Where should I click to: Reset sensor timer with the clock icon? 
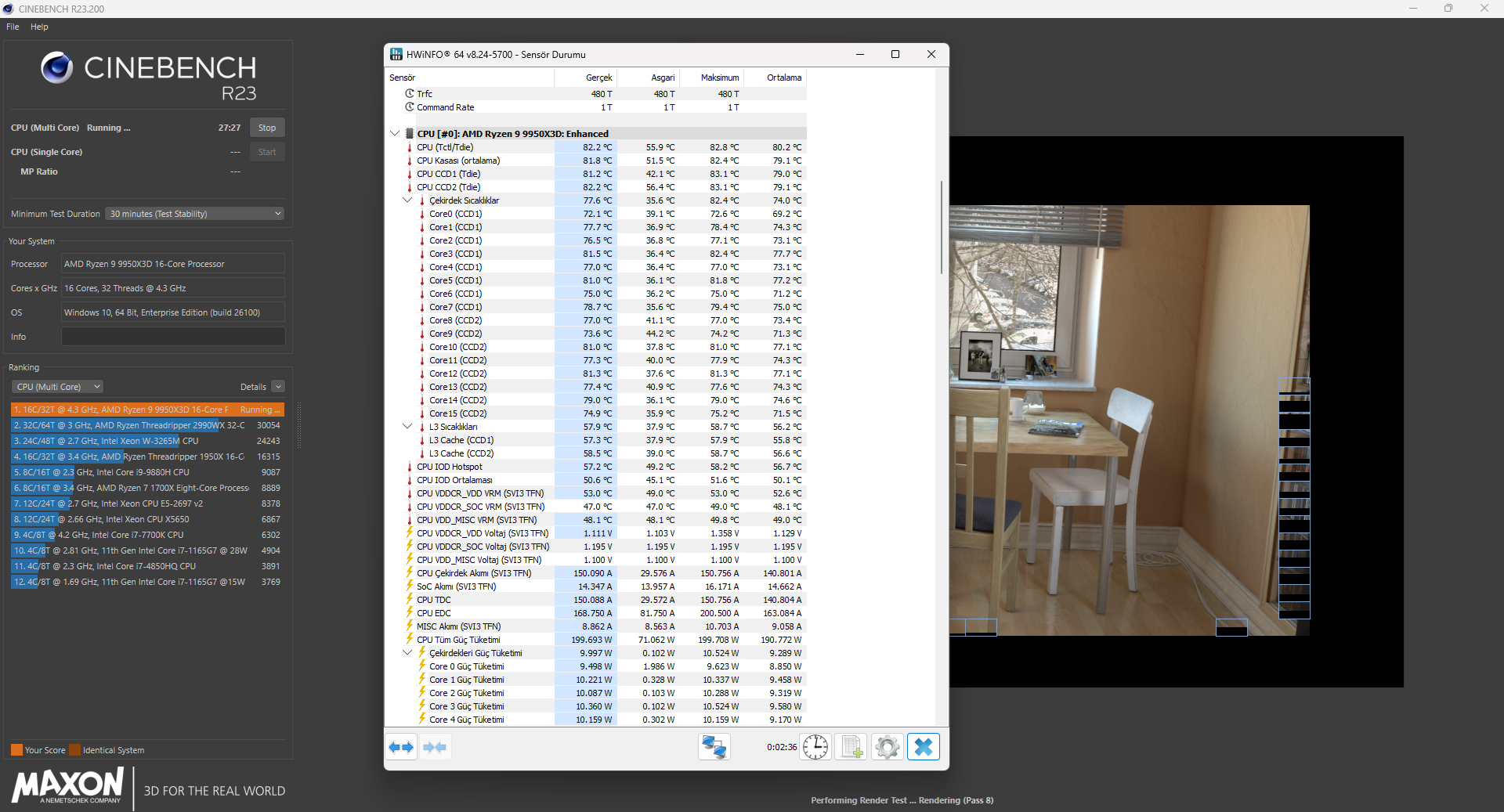tap(815, 747)
